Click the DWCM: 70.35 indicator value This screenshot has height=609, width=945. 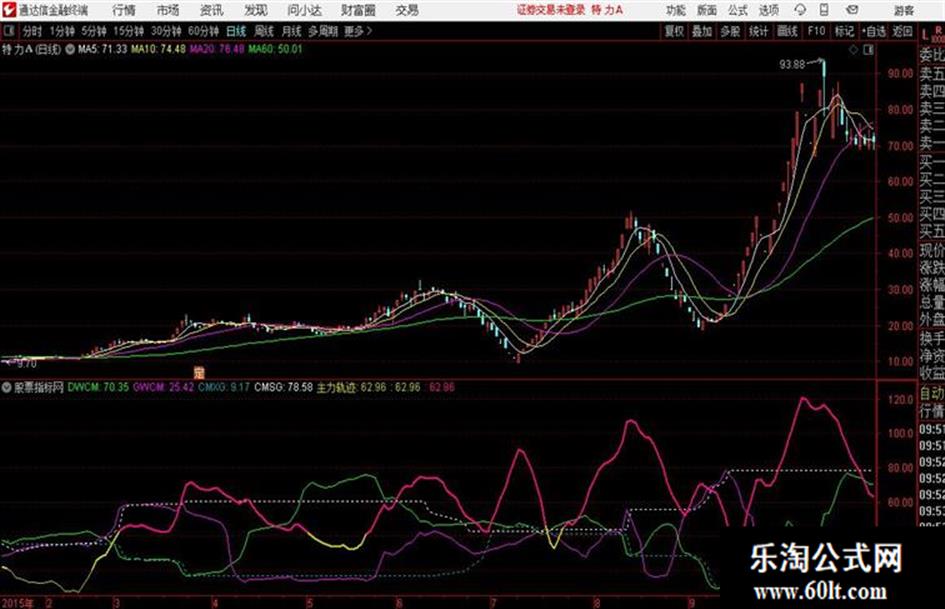click(98, 387)
